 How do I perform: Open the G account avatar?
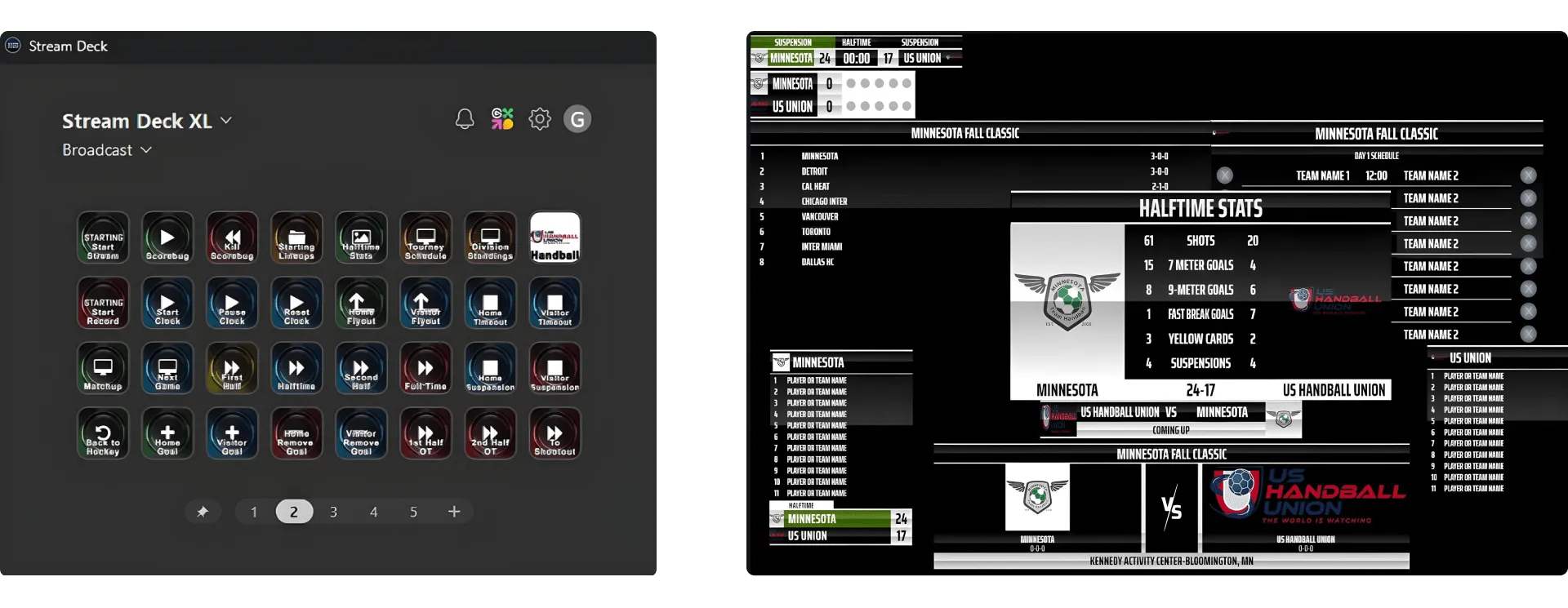coord(577,119)
